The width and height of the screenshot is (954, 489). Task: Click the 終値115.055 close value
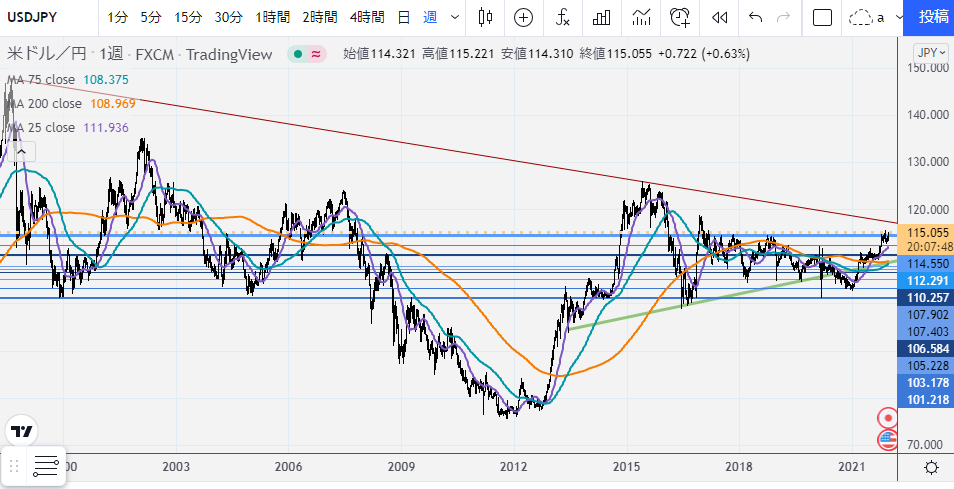click(x=616, y=54)
